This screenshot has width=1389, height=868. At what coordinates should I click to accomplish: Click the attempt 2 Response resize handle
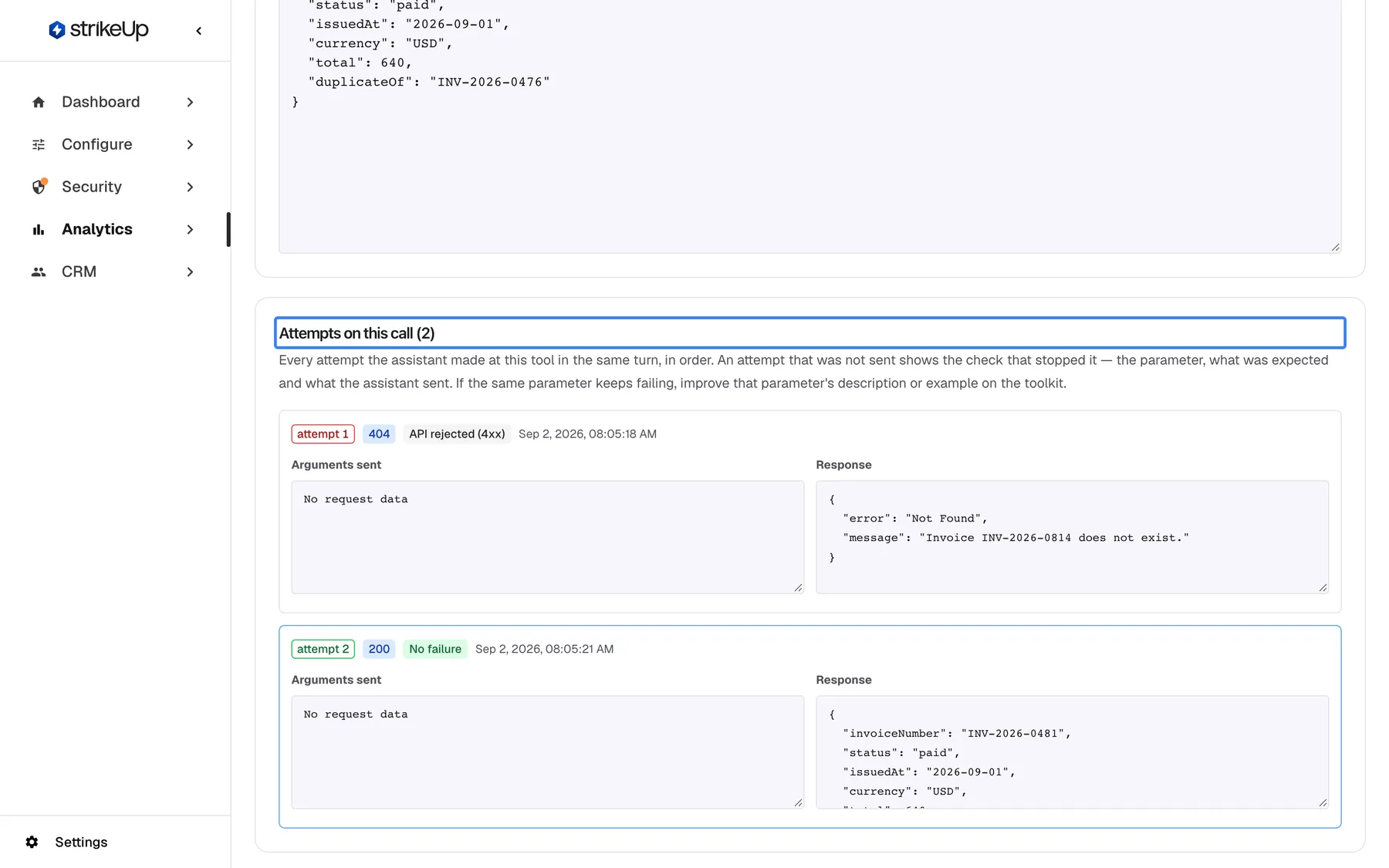1323,803
